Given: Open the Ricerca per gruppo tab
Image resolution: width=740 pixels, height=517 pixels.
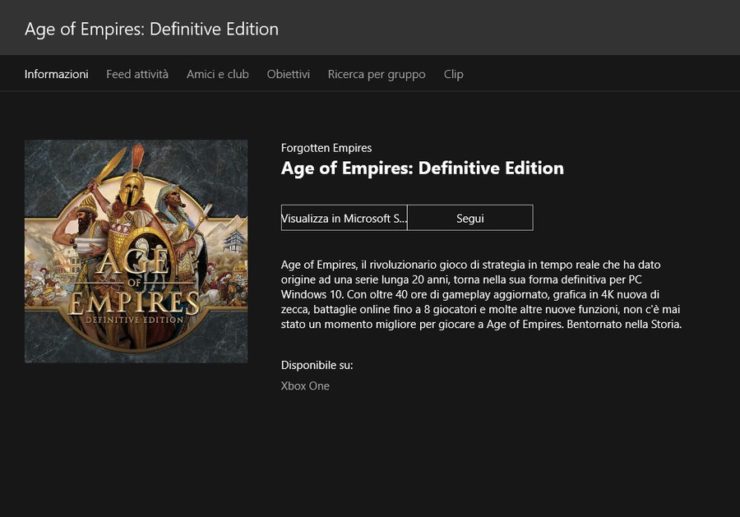Looking at the screenshot, I should [x=376, y=74].
